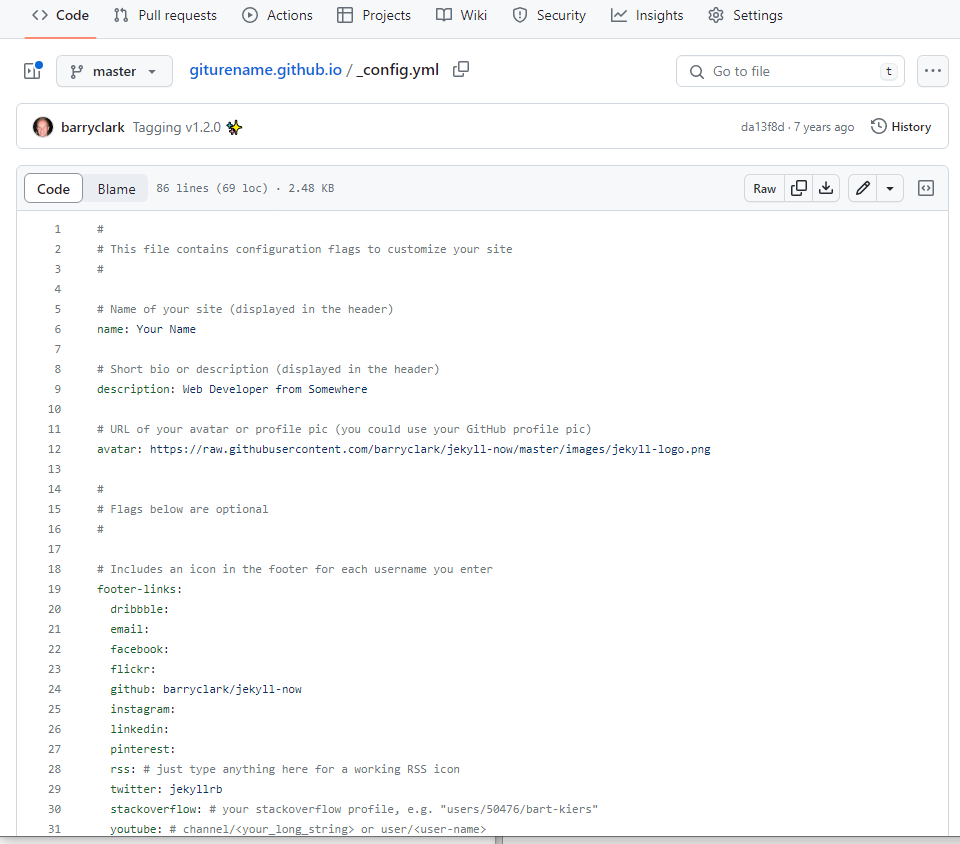
Task: Open commit da13f8d
Action: point(762,127)
